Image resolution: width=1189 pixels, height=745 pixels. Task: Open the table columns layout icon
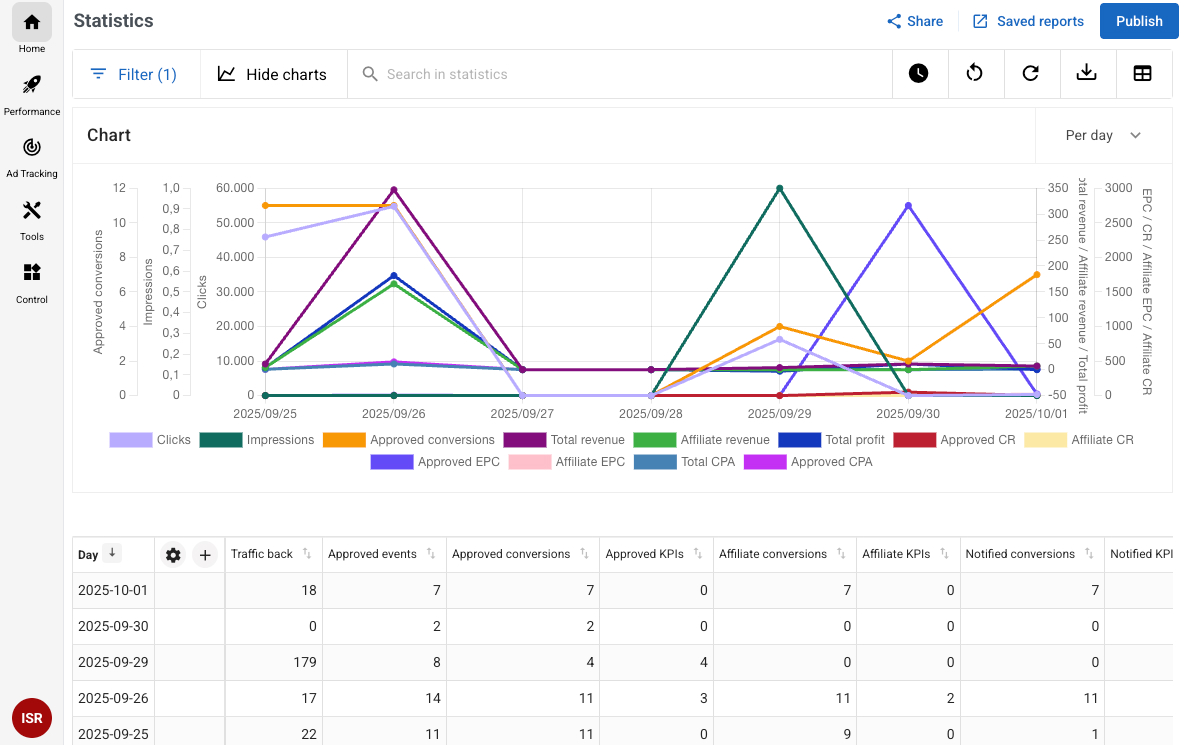click(x=1142, y=74)
